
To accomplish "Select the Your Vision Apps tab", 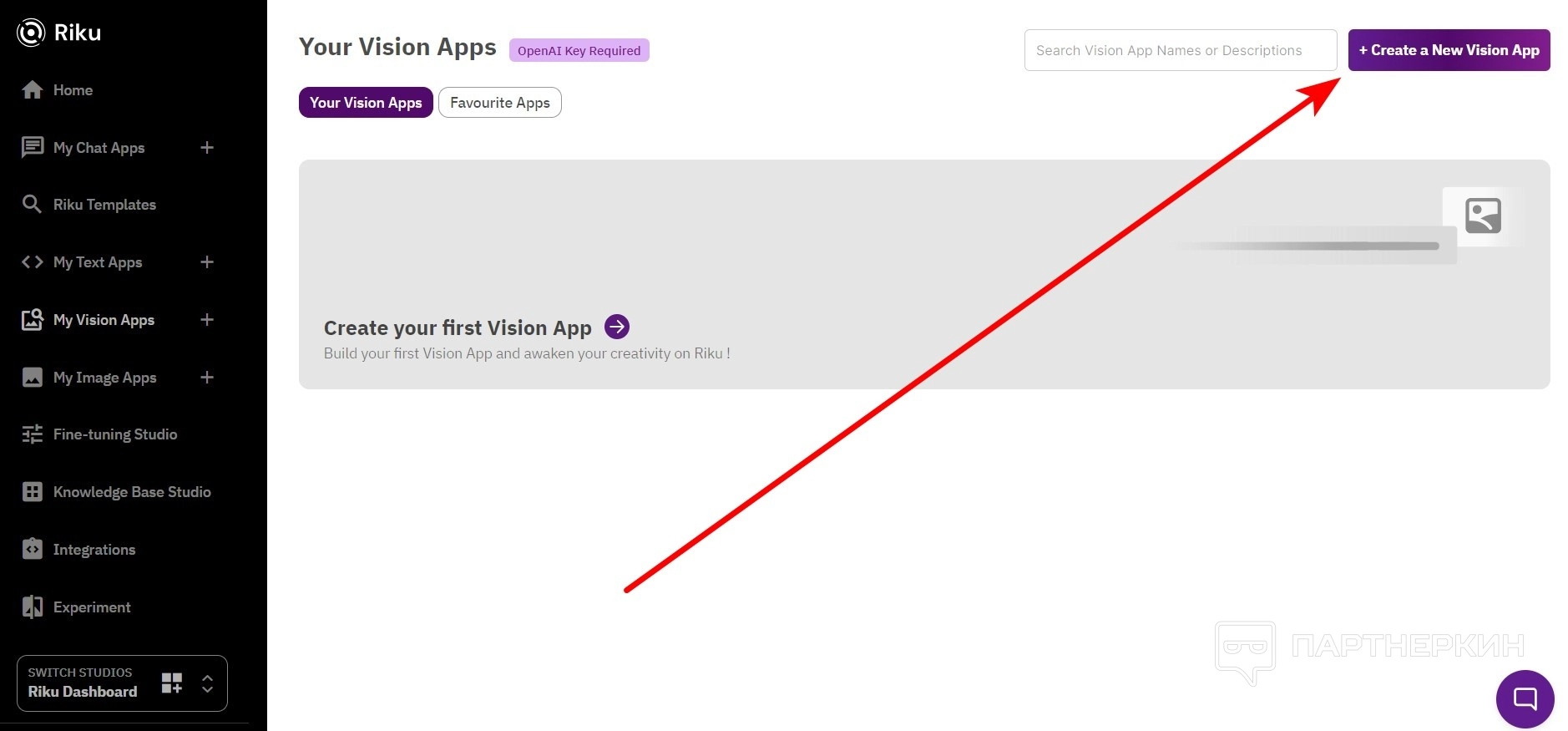I will 366,103.
